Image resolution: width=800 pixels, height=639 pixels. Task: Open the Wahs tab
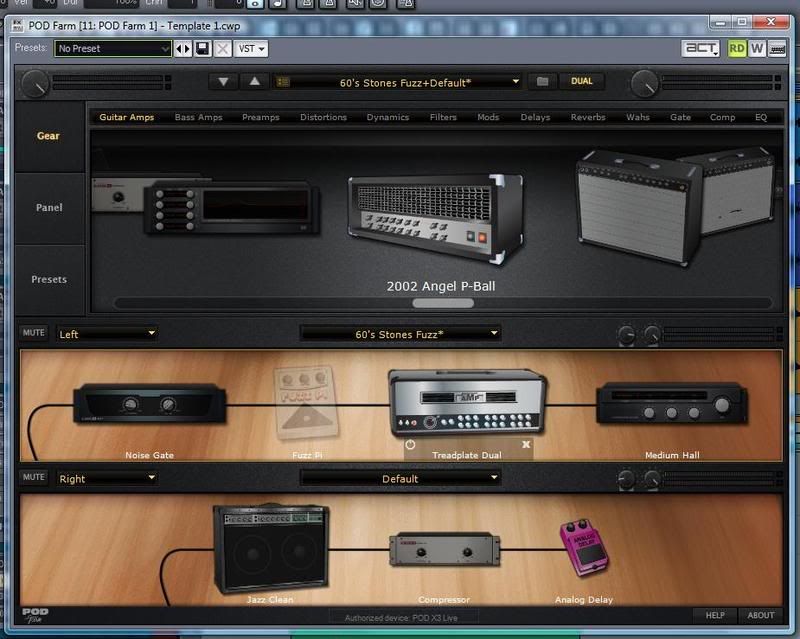[x=638, y=117]
